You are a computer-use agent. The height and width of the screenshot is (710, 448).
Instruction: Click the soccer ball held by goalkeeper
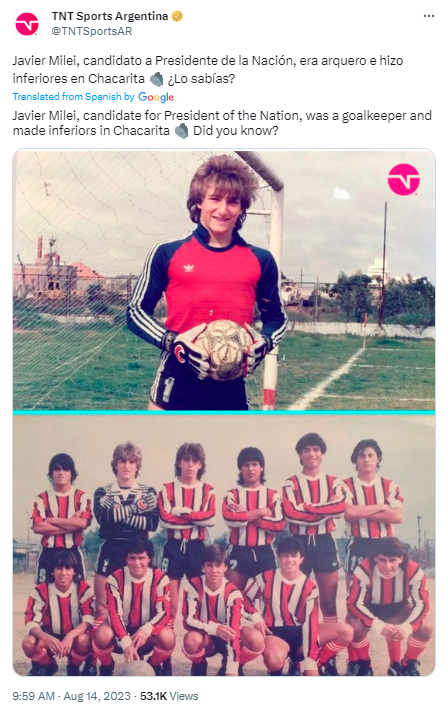click(x=224, y=348)
